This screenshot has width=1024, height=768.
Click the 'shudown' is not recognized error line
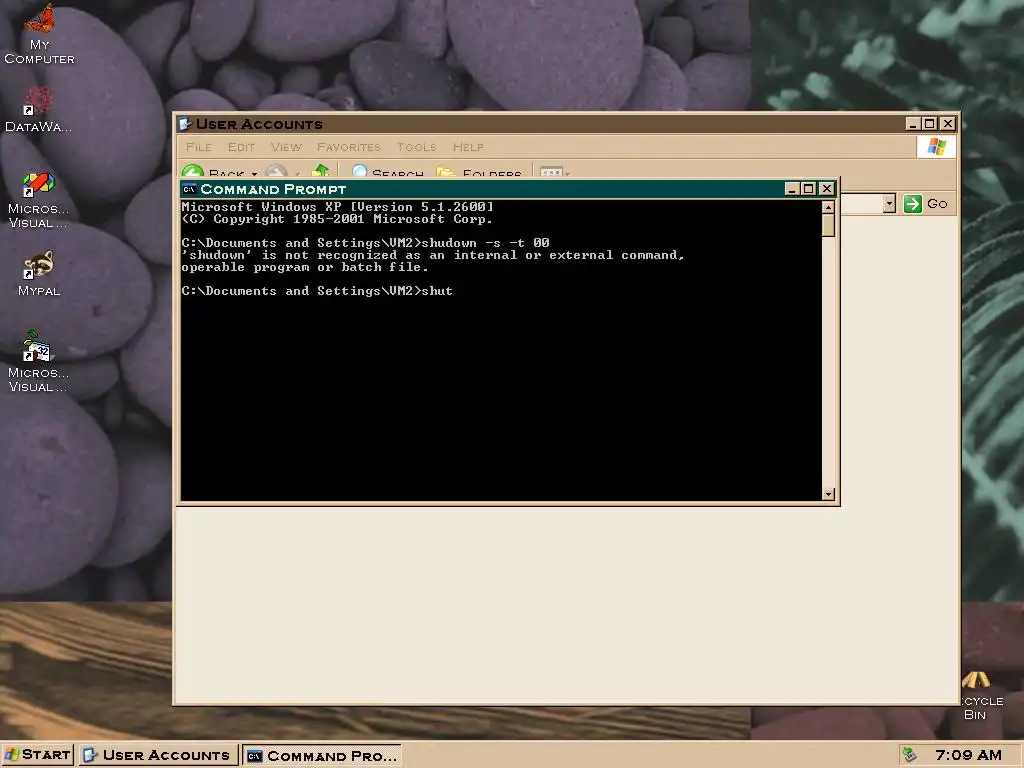point(433,255)
